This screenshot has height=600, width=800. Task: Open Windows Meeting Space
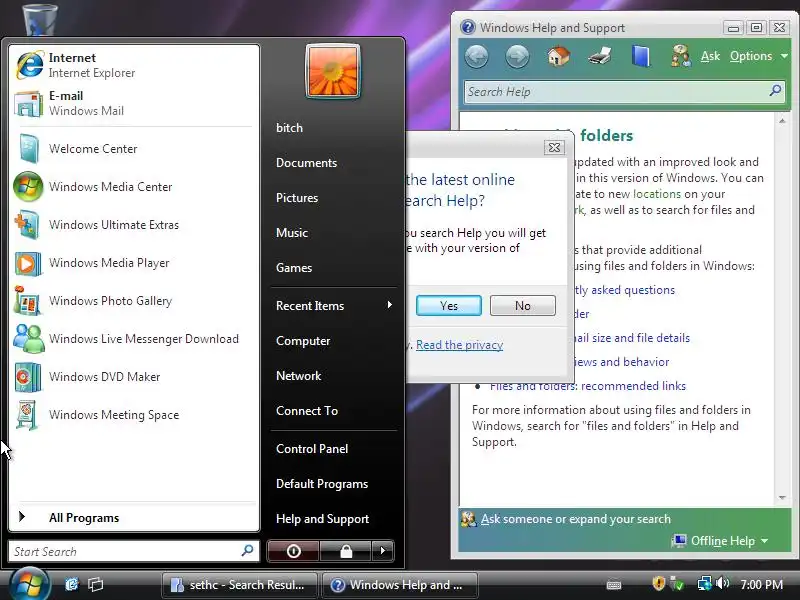point(134,415)
